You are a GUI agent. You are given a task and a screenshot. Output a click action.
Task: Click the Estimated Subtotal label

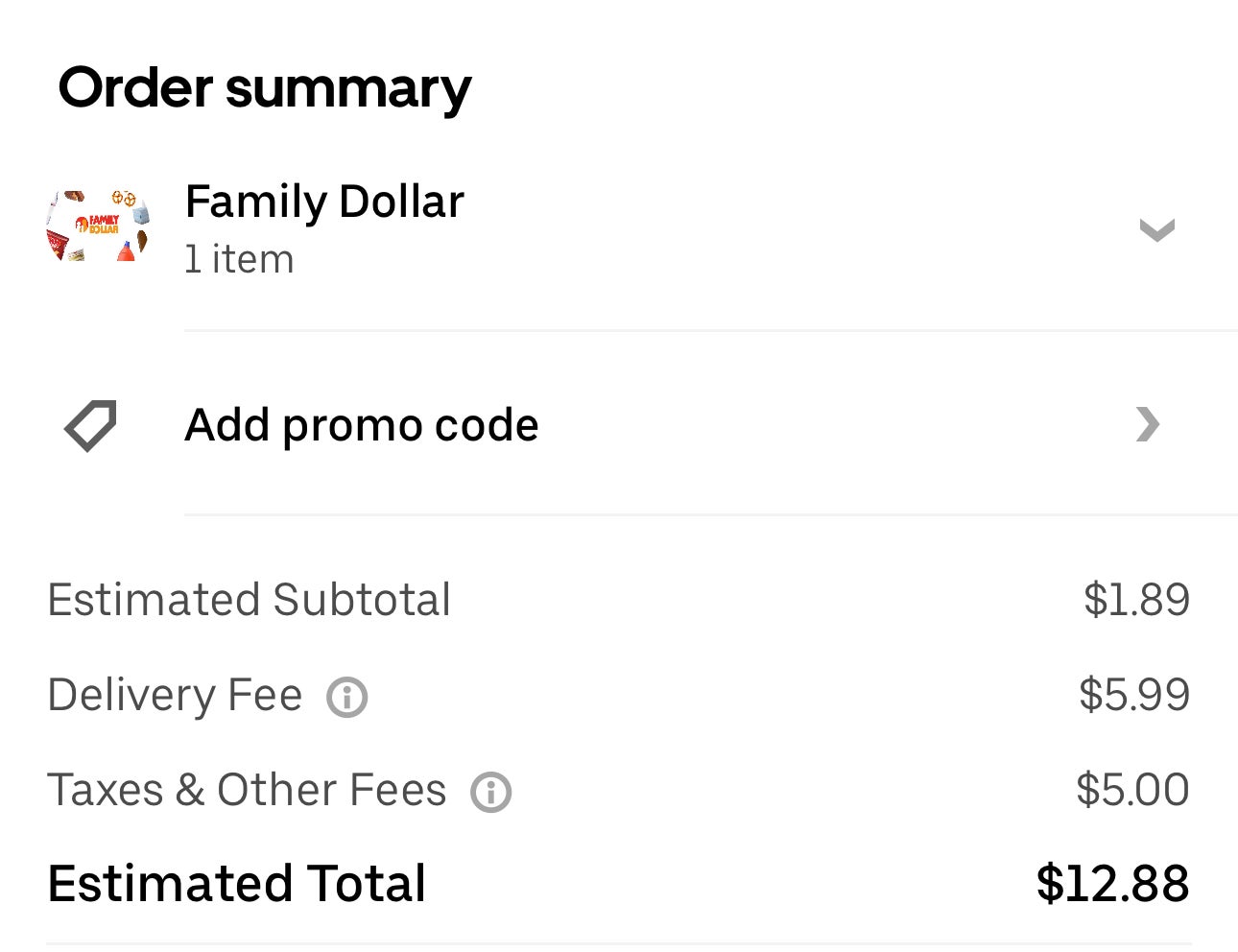249,600
